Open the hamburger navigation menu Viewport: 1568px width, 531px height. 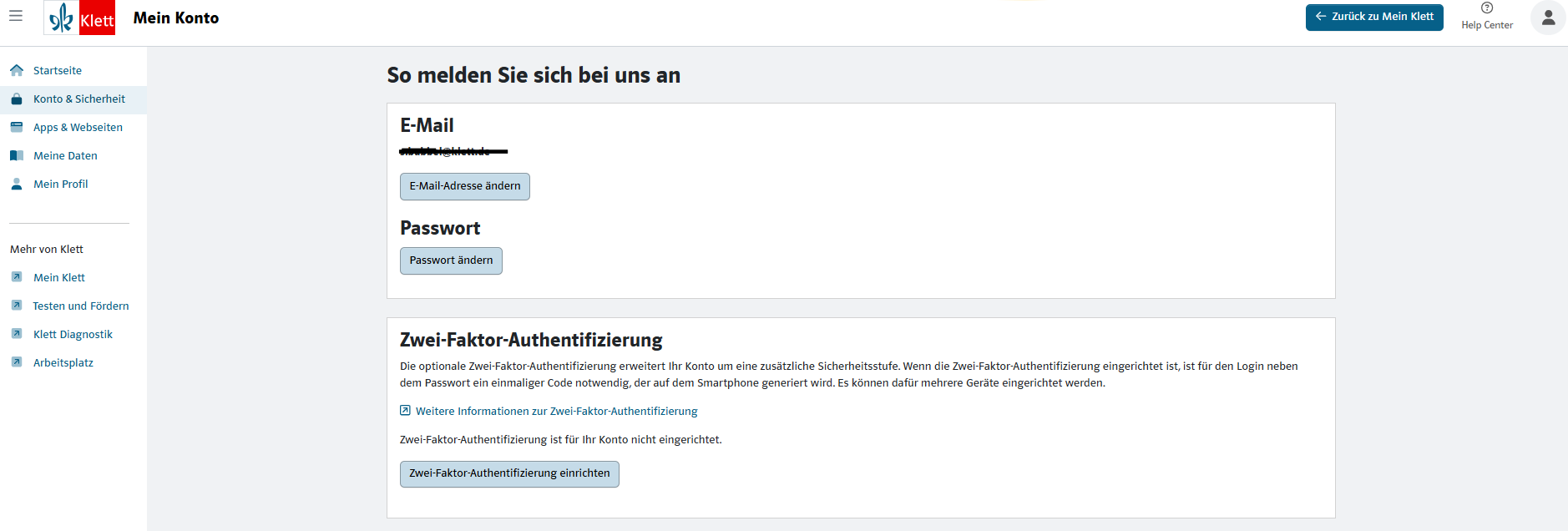coord(16,16)
